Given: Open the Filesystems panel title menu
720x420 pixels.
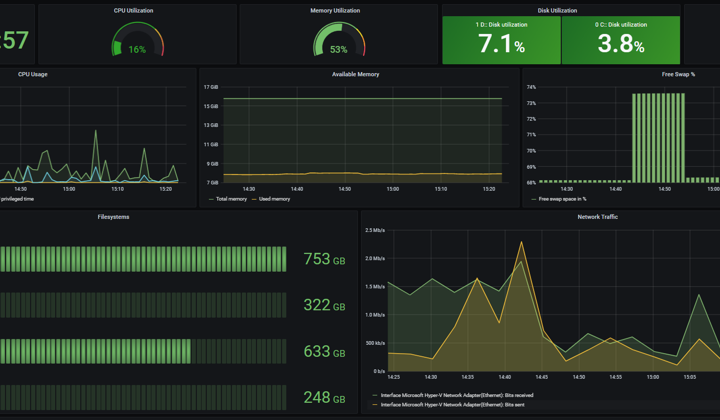Looking at the screenshot, I should [x=113, y=217].
